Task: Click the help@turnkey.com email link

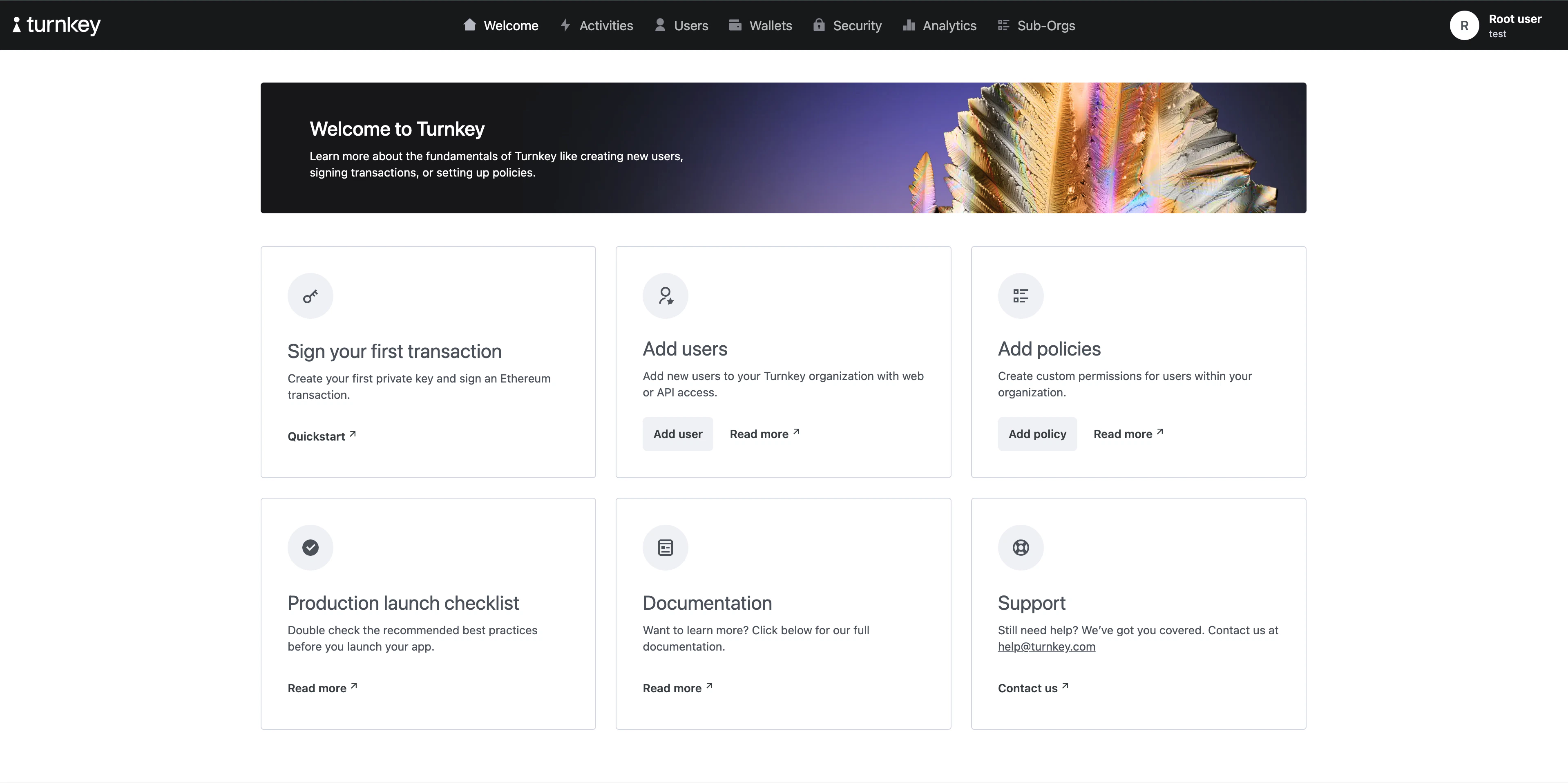Action: 1046,647
